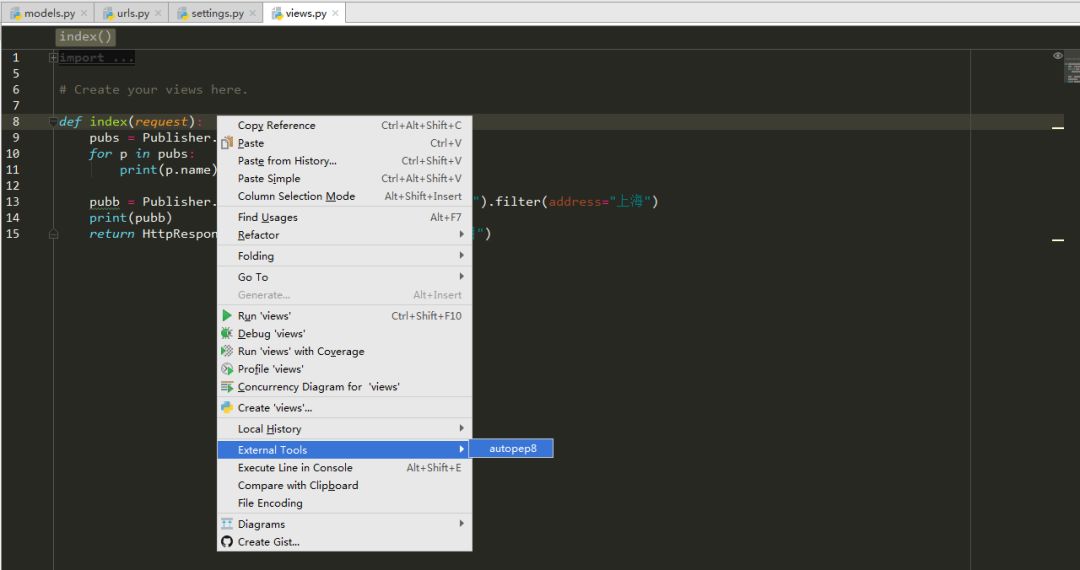Close the models.py tab
Viewport: 1080px width, 570px height.
84,13
